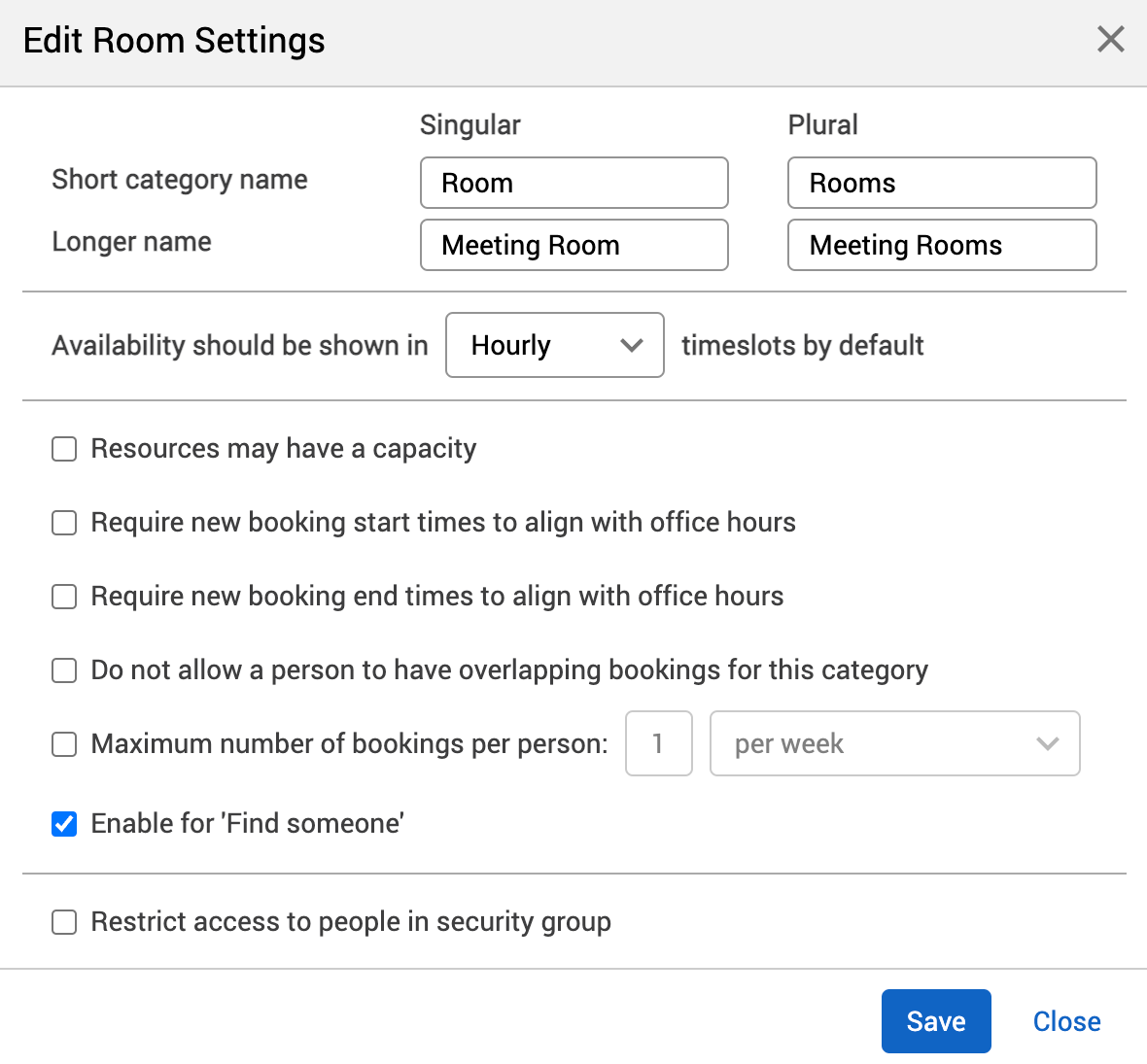Click the Close link

point(1066,1021)
